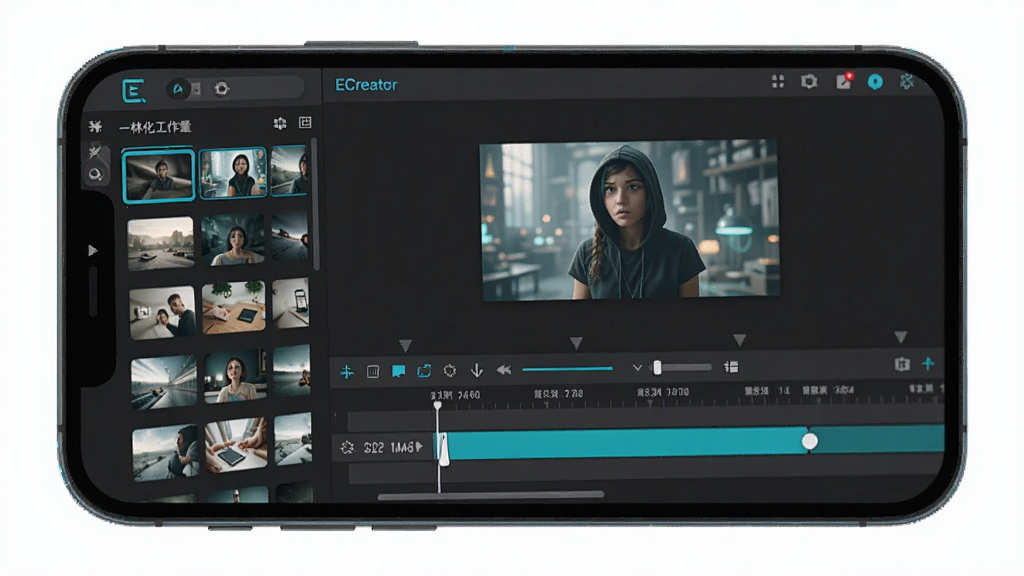Open the gray settings icon in the top-right header
This screenshot has height=576, width=1024.
pos(809,82)
